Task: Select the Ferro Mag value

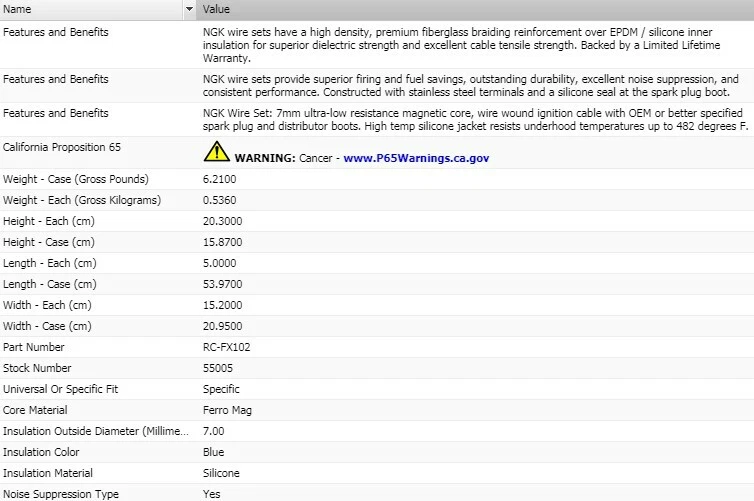Action: point(227,411)
